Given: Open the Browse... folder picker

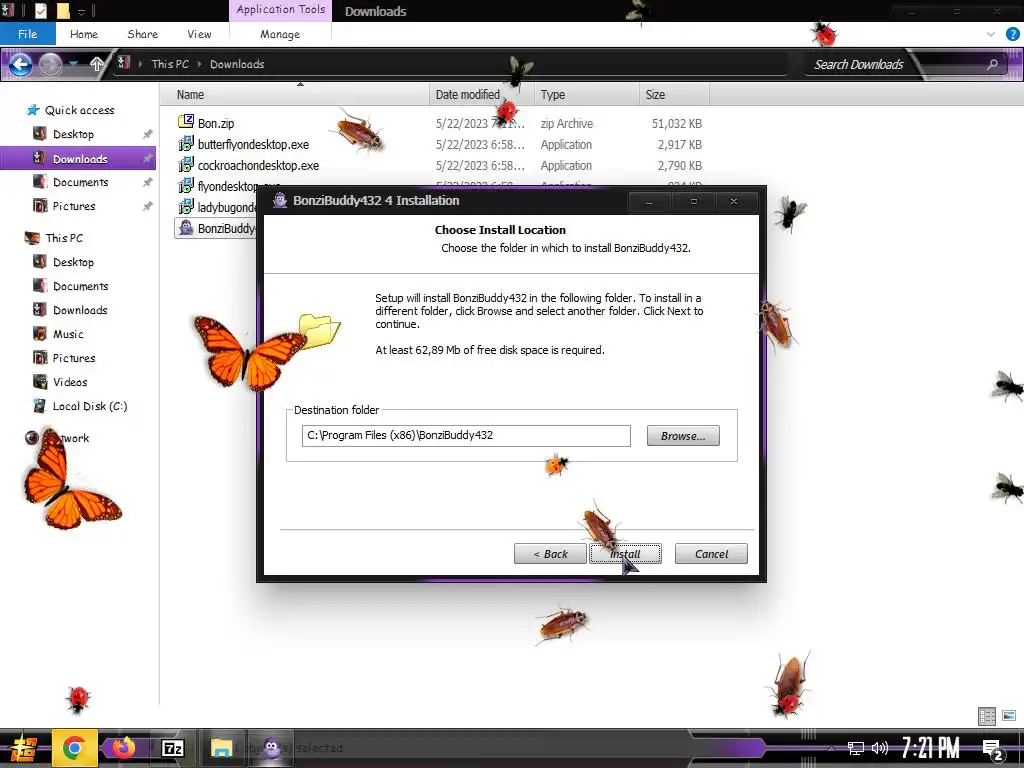Looking at the screenshot, I should click(x=683, y=436).
